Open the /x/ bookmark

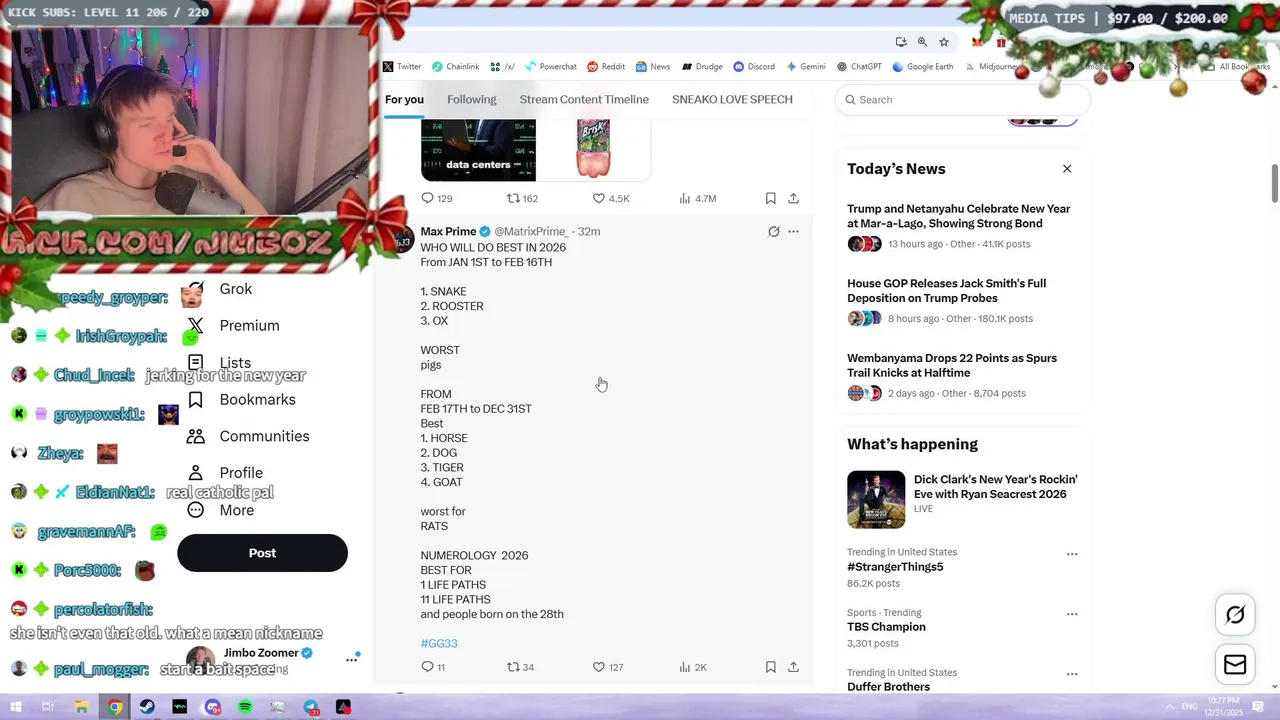503,67
